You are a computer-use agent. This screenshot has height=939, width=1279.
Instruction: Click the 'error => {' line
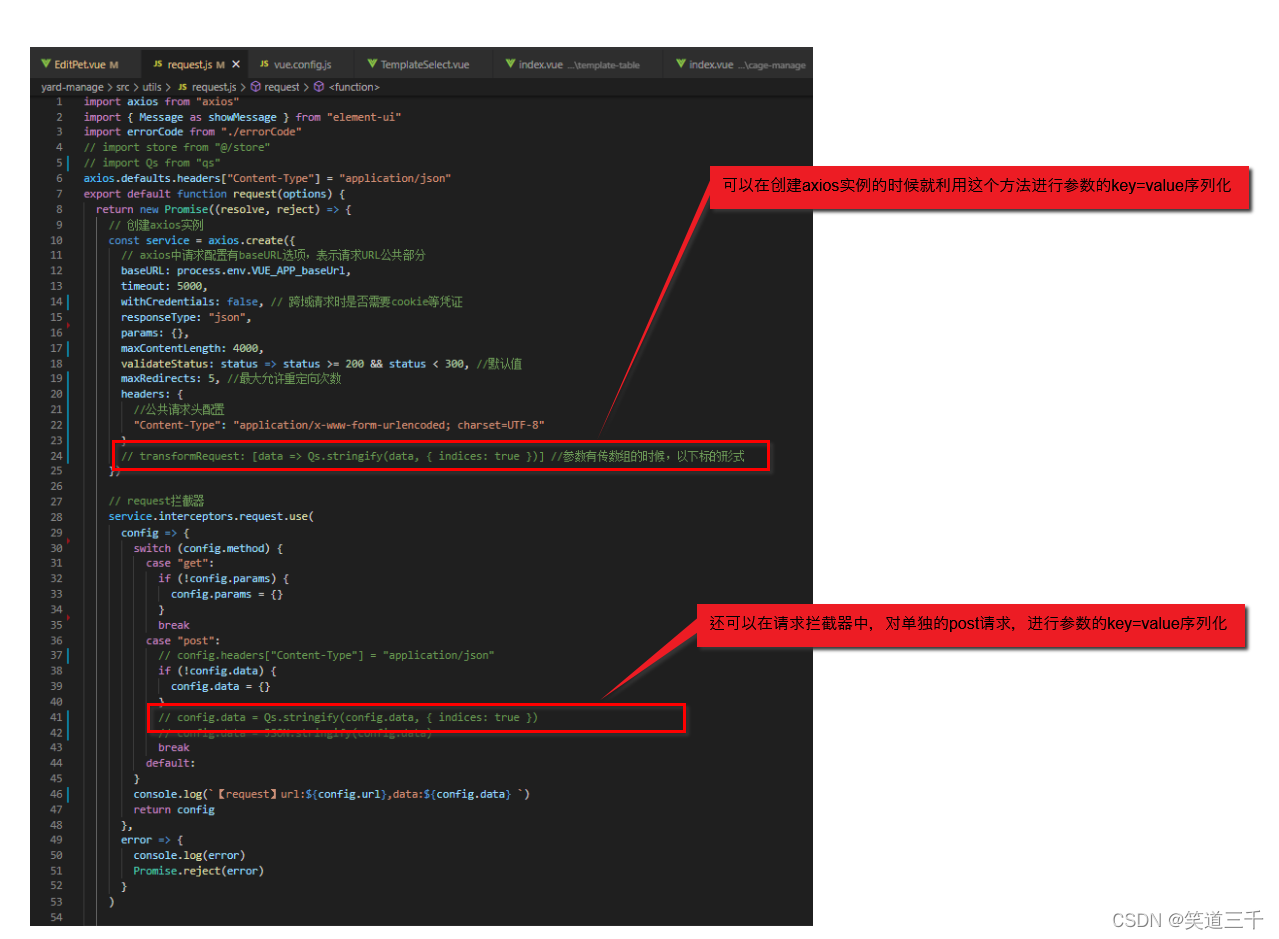coord(152,840)
